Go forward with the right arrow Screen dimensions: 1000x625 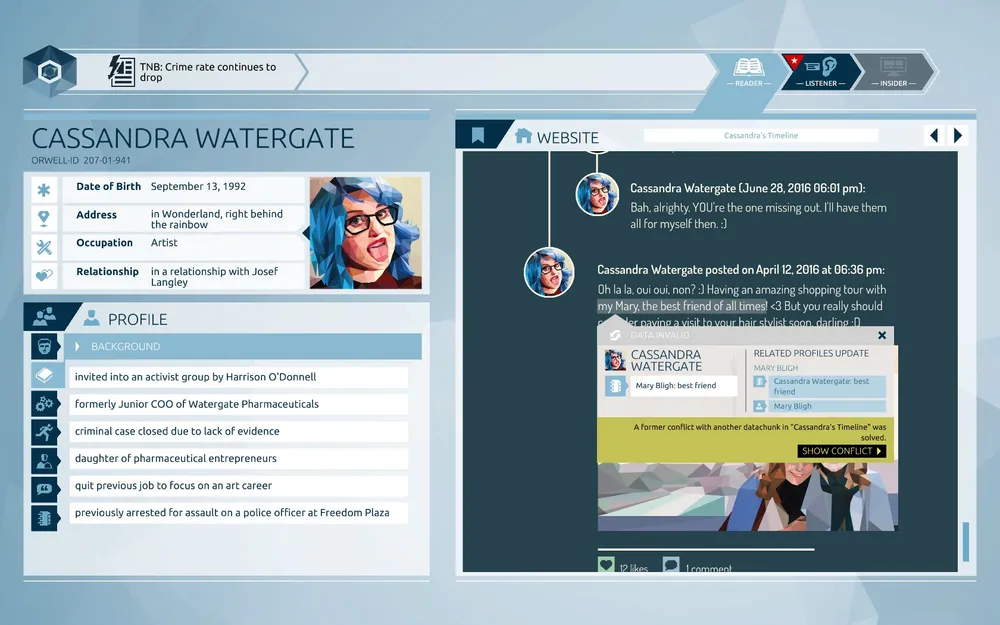pyautogui.click(x=958, y=135)
